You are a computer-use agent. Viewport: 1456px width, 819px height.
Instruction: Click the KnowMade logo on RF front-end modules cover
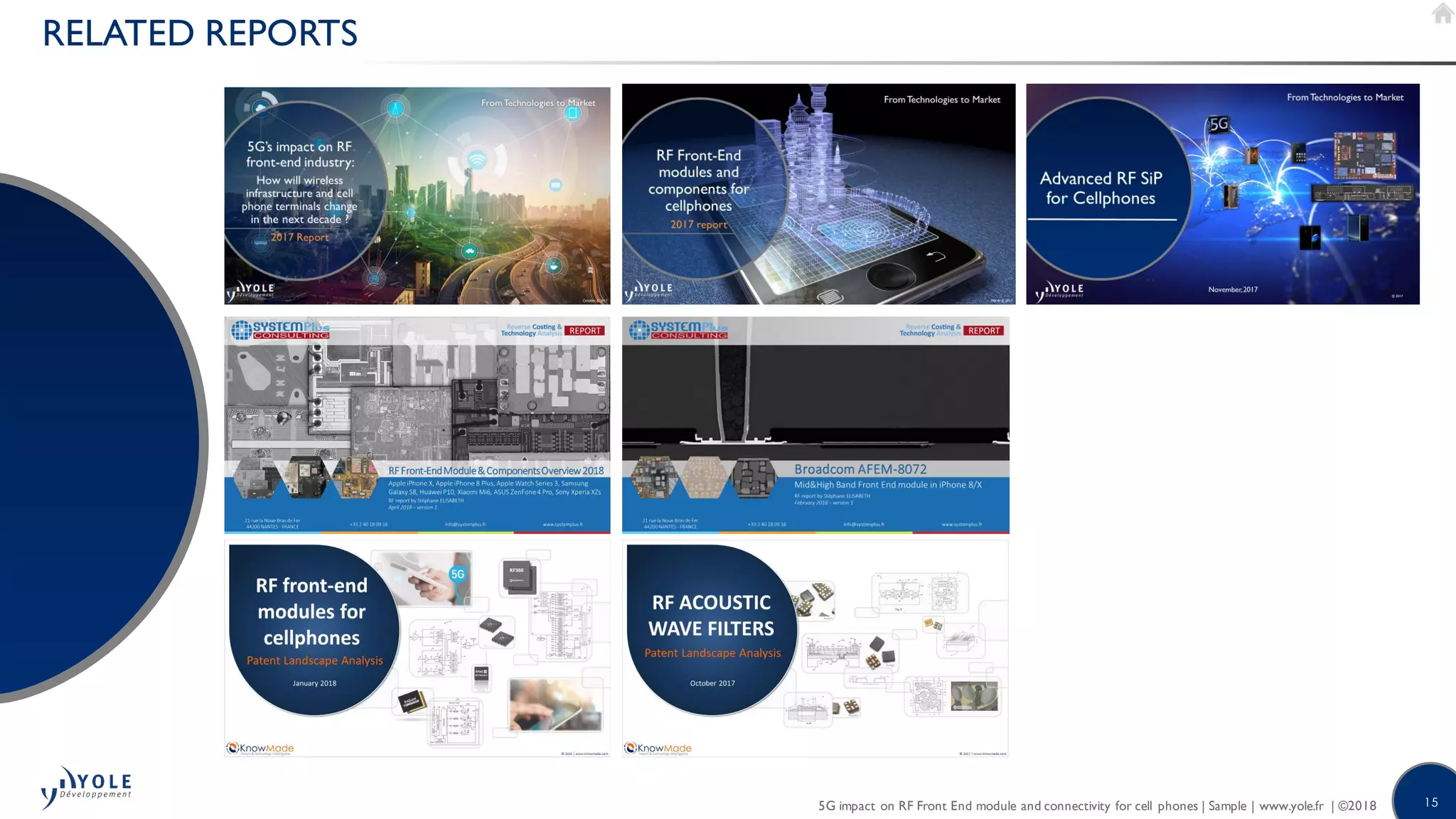tap(260, 748)
